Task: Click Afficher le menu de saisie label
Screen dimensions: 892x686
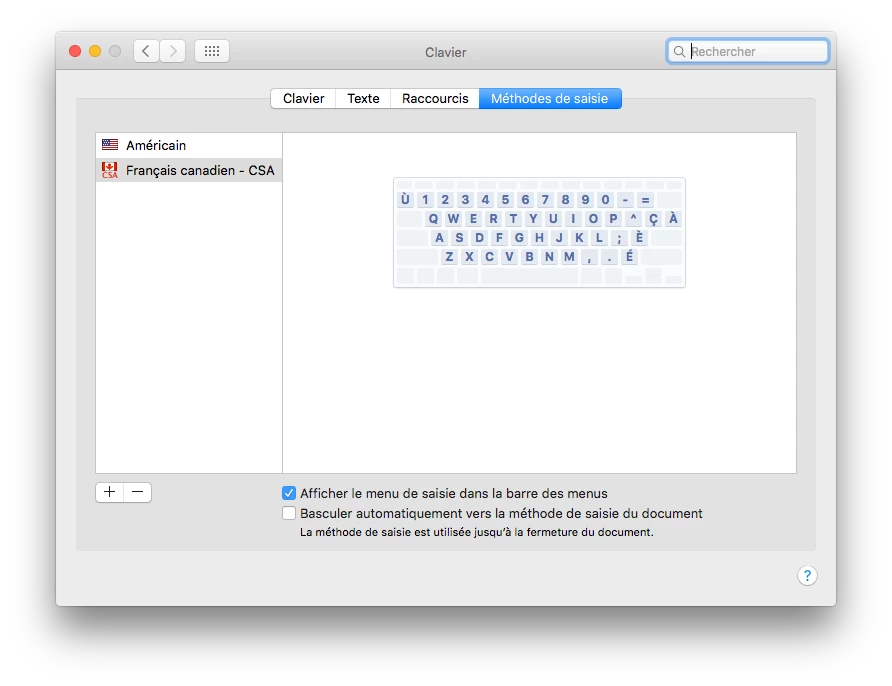Action: [454, 493]
